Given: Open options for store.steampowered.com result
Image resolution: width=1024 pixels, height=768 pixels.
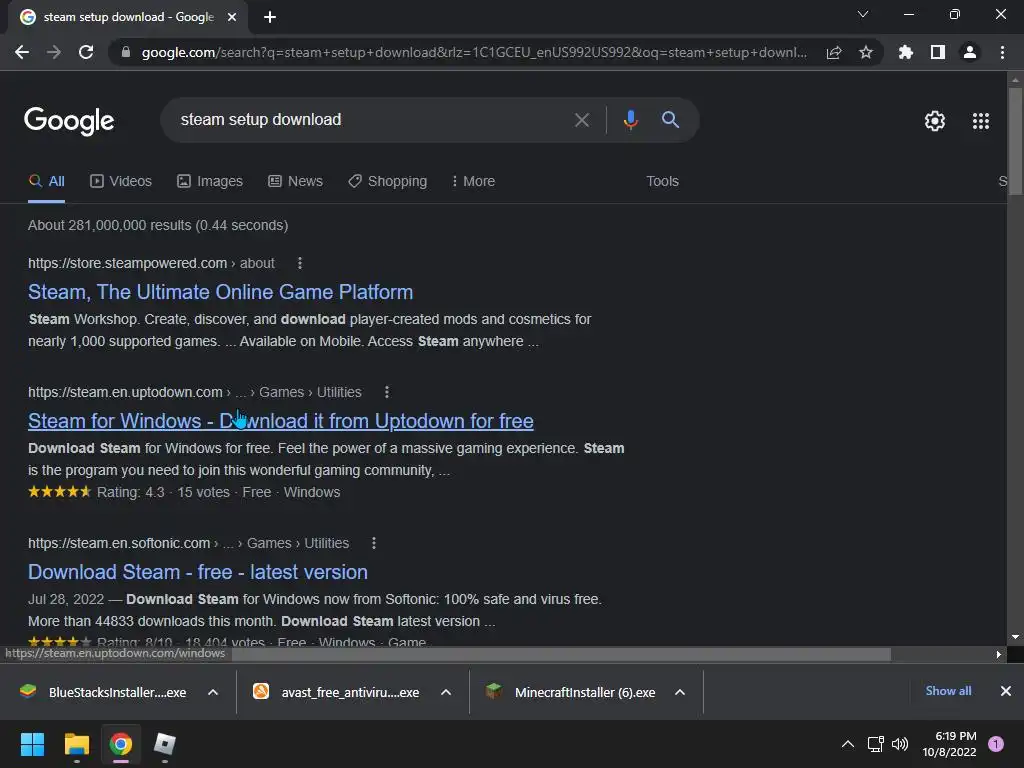Looking at the screenshot, I should pos(300,263).
